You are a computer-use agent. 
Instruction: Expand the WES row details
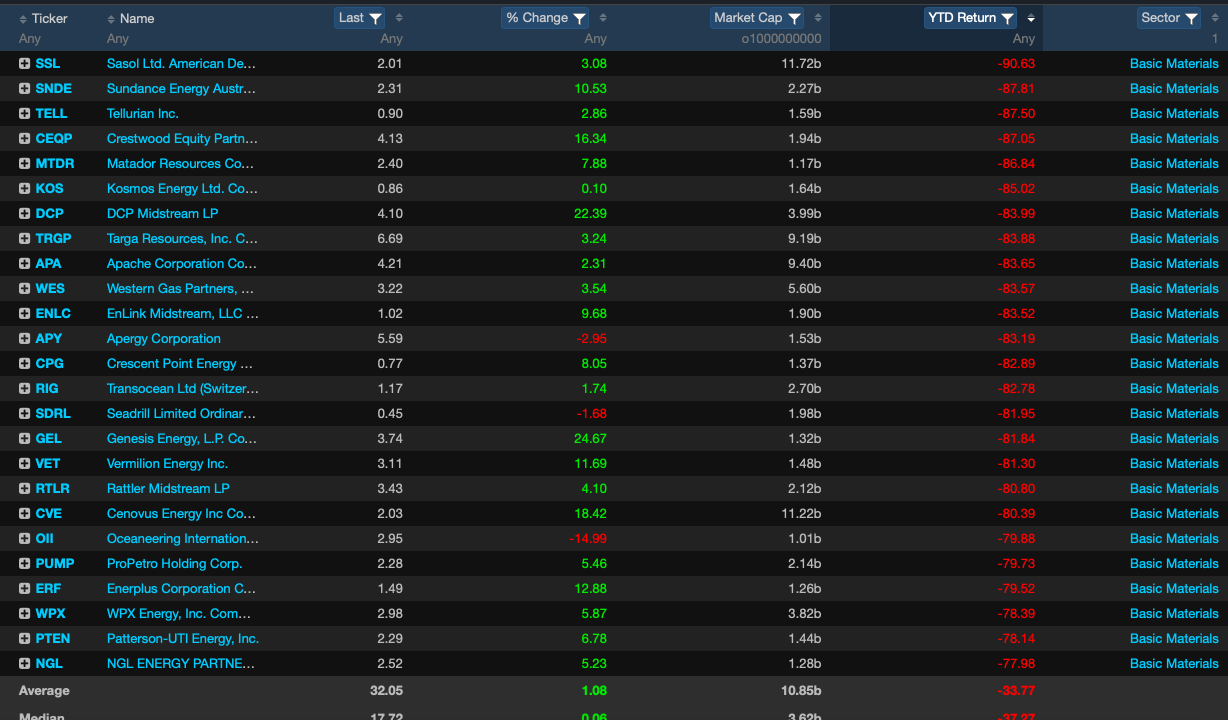tap(25, 288)
